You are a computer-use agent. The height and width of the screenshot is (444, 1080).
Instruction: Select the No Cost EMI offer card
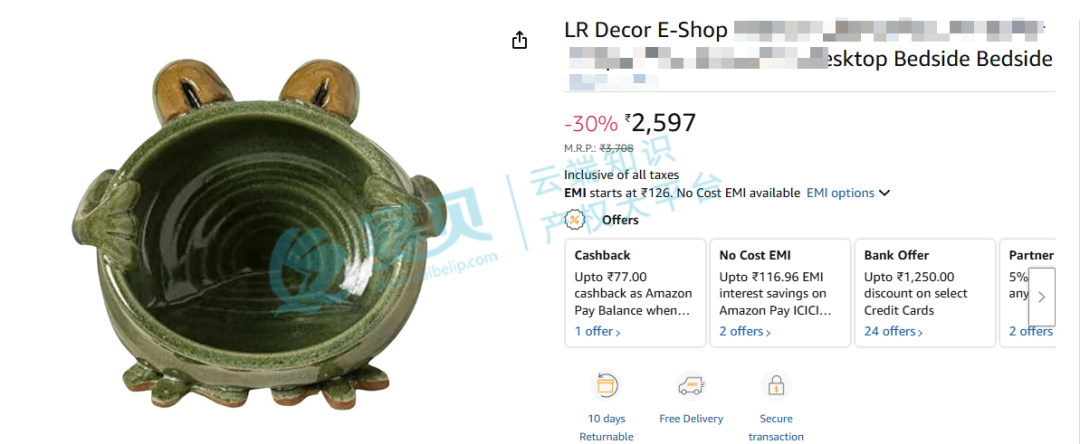pyautogui.click(x=780, y=293)
